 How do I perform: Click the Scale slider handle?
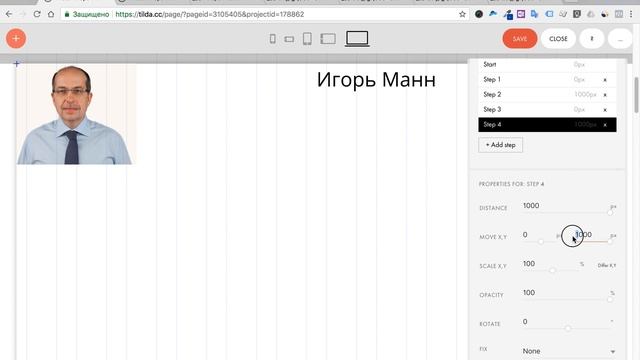pos(553,270)
